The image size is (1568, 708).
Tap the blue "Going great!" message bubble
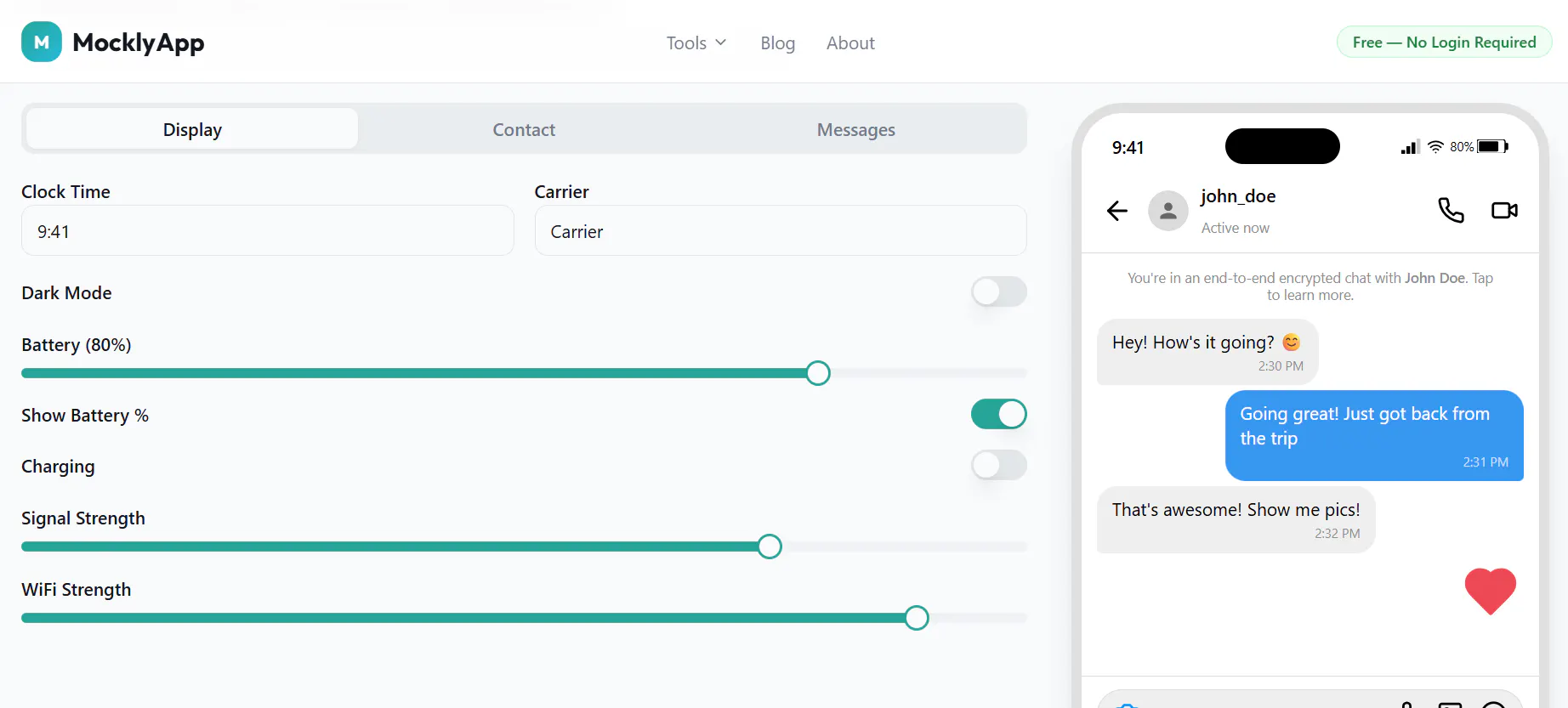point(1374,435)
